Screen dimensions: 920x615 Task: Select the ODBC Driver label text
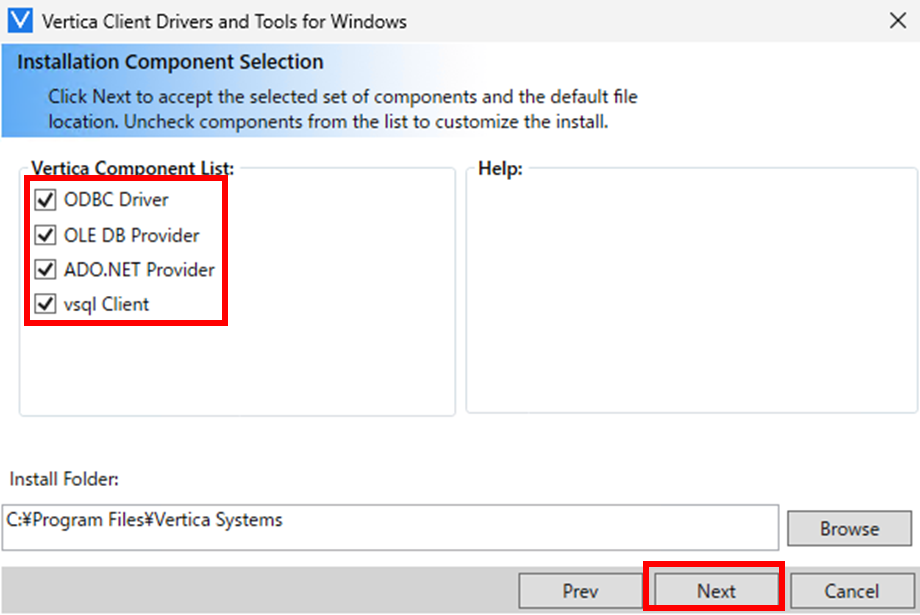tap(116, 200)
